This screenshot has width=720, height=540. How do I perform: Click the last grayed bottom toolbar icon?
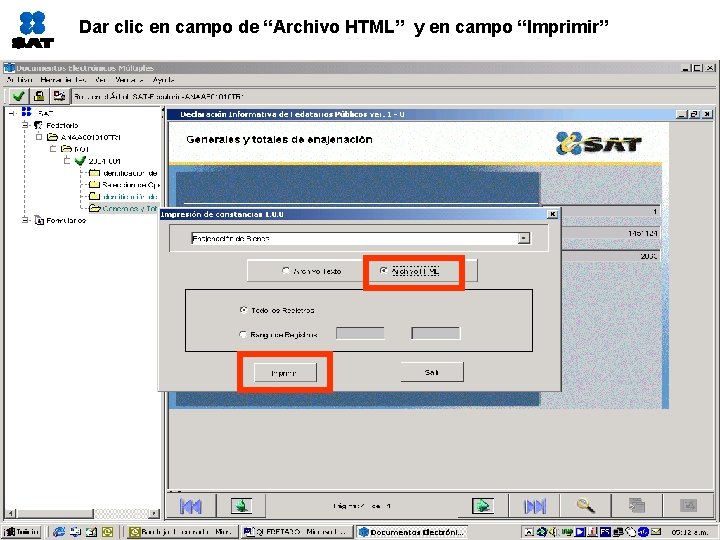tap(688, 506)
